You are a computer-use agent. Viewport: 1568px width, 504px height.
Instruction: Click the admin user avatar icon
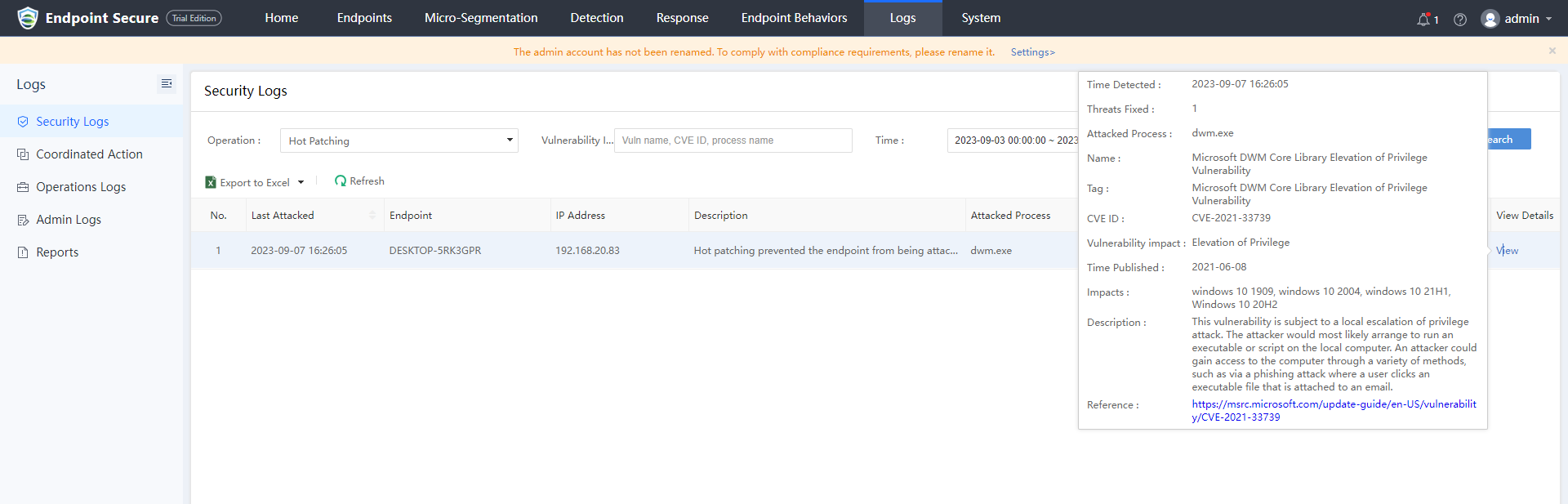pyautogui.click(x=1490, y=19)
